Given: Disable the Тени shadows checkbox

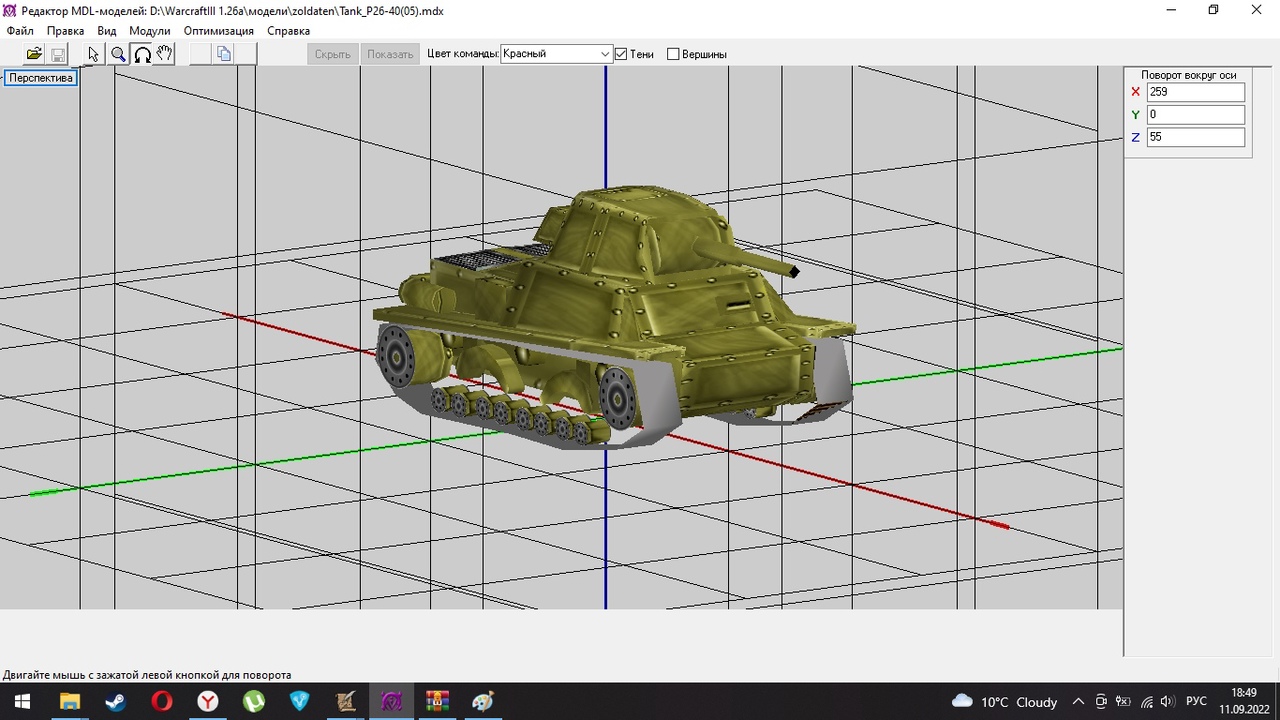Looking at the screenshot, I should 621,54.
